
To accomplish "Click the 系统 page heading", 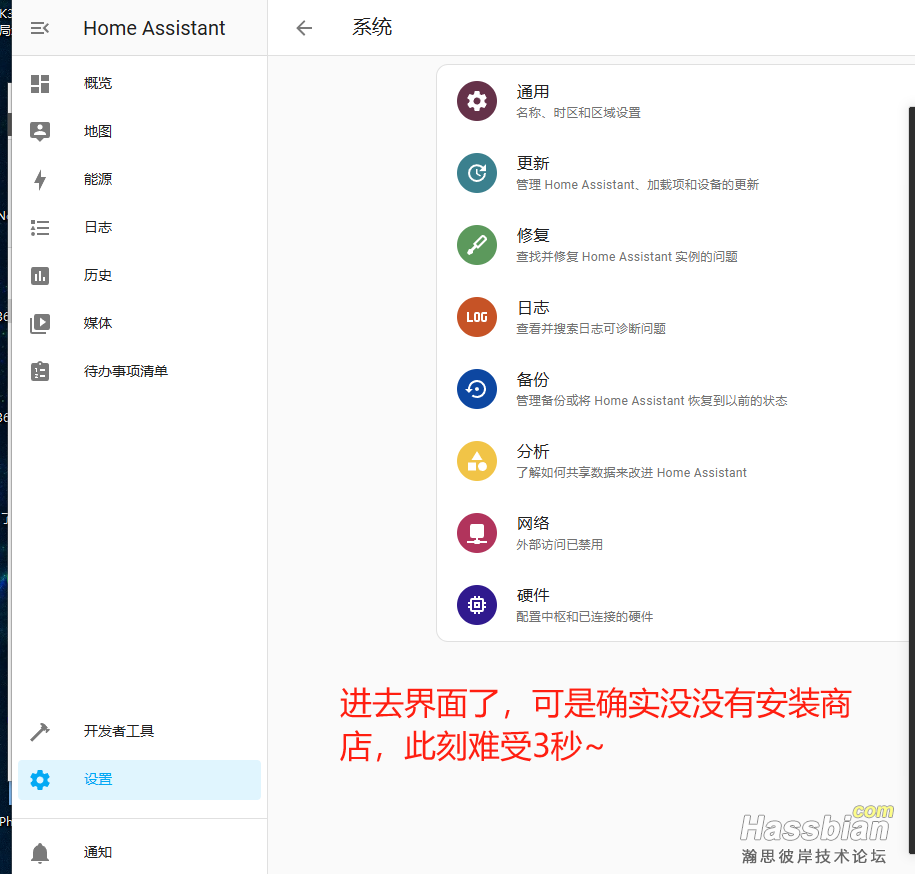I will pyautogui.click(x=372, y=27).
